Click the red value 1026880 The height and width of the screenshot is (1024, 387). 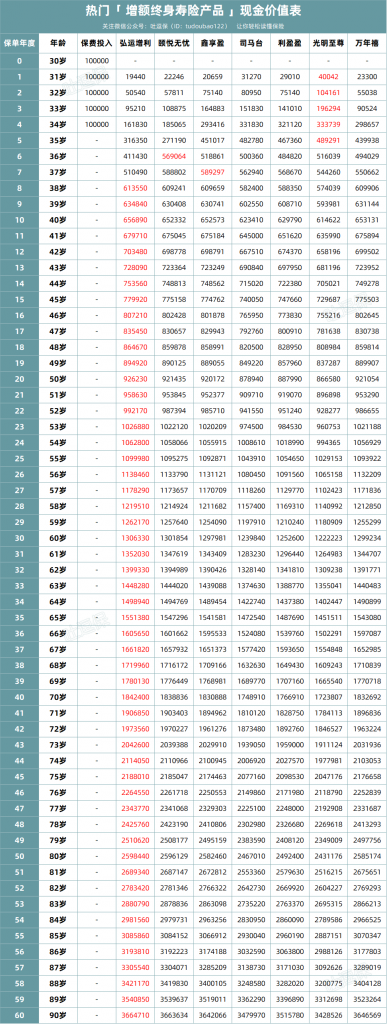[x=134, y=426]
